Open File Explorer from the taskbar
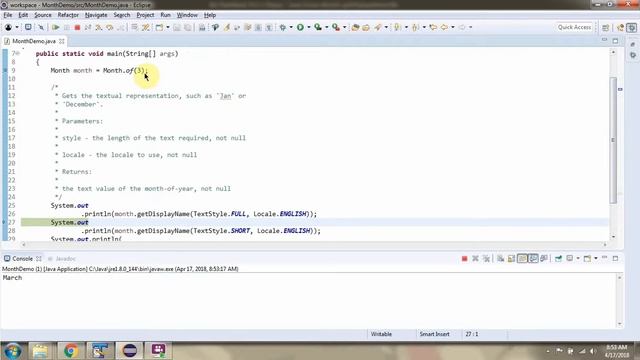 pos(40,351)
